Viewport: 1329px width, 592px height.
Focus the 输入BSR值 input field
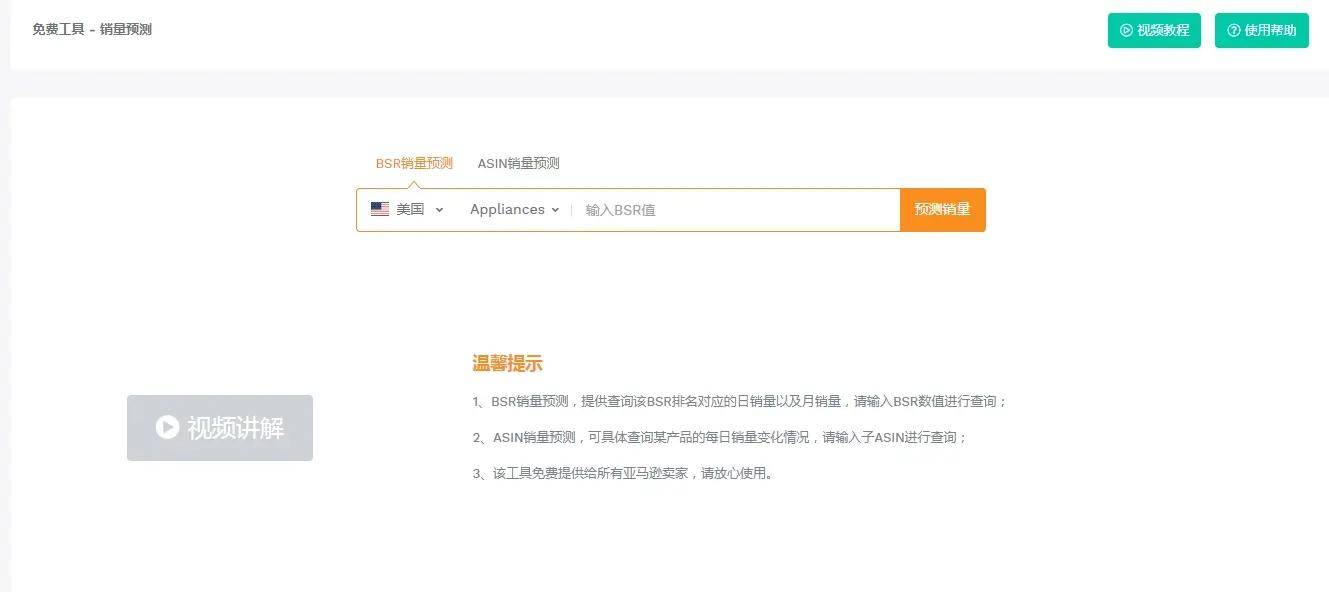(737, 210)
